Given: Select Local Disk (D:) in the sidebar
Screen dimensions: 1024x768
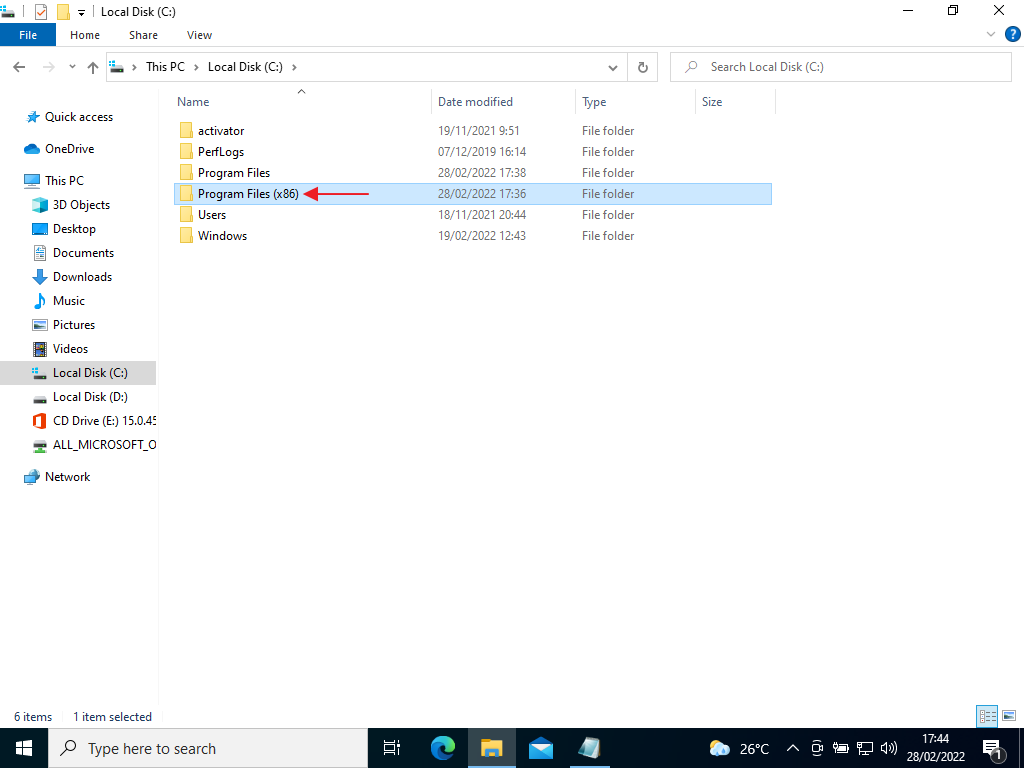Looking at the screenshot, I should point(90,396).
